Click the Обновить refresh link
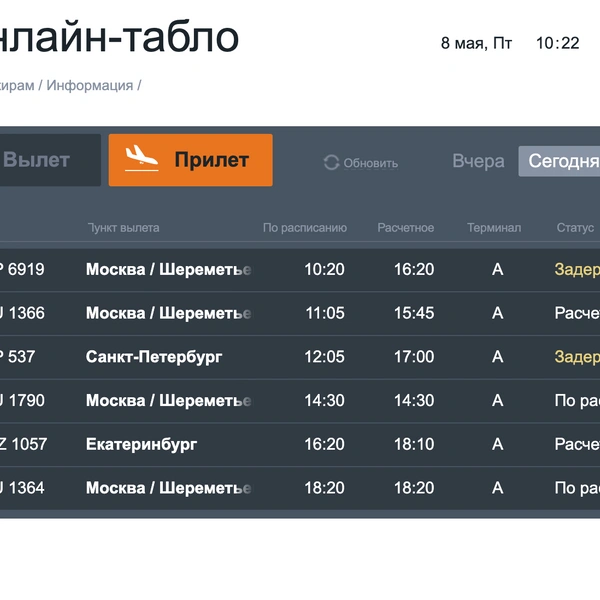Screen dimensions: 600x600 point(370,163)
